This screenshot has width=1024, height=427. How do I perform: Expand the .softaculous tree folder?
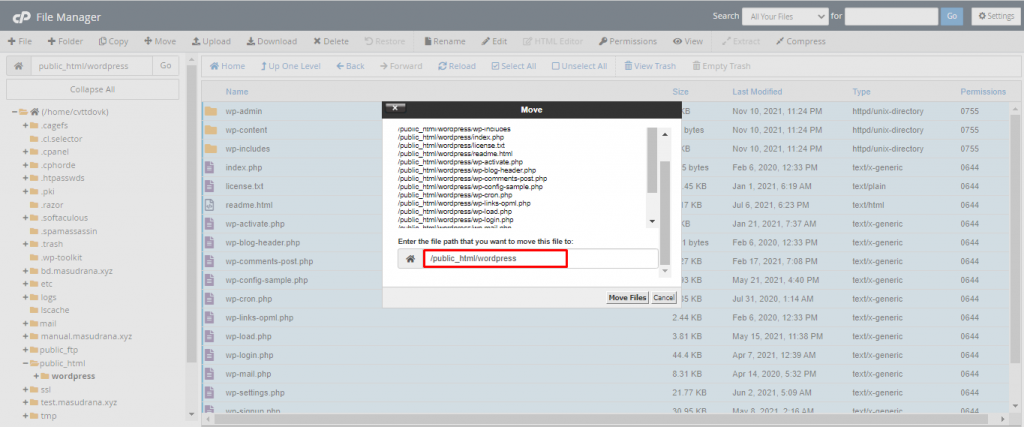pyautogui.click(x=25, y=217)
